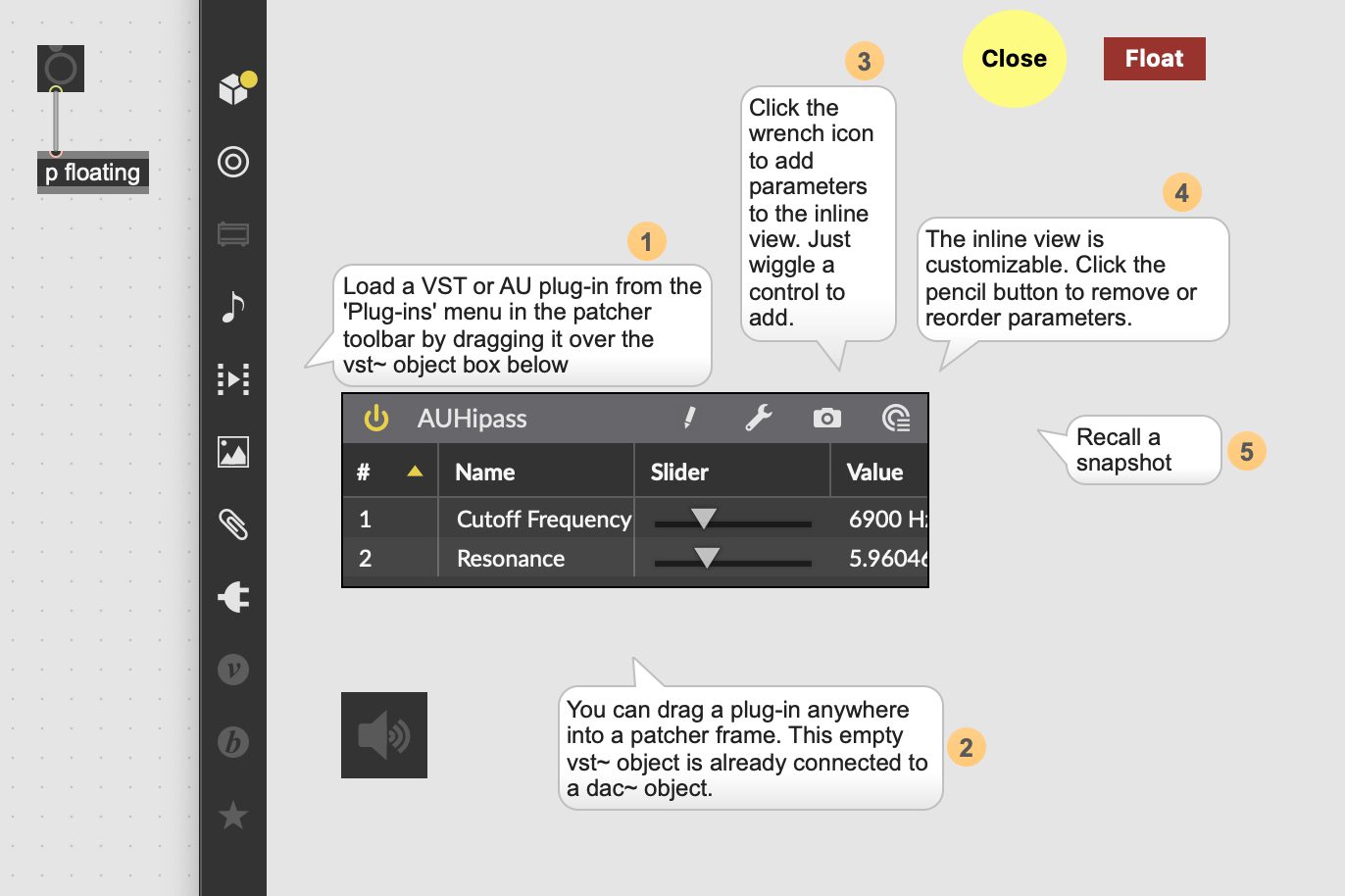Screen dimensions: 1345x896
Task: Open the BEAP modules sidebar icon
Action: pyautogui.click(x=233, y=742)
